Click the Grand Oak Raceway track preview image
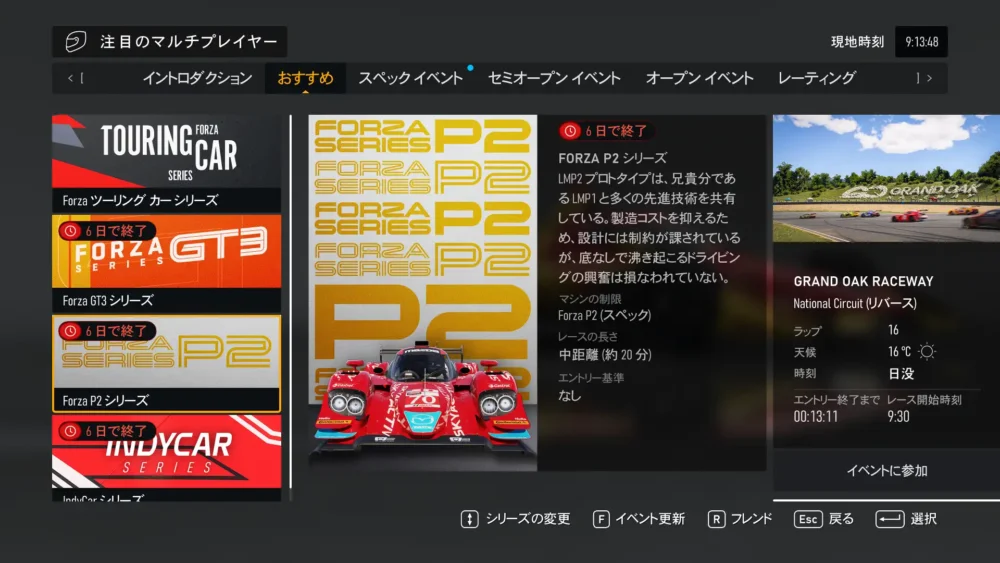 coord(886,179)
